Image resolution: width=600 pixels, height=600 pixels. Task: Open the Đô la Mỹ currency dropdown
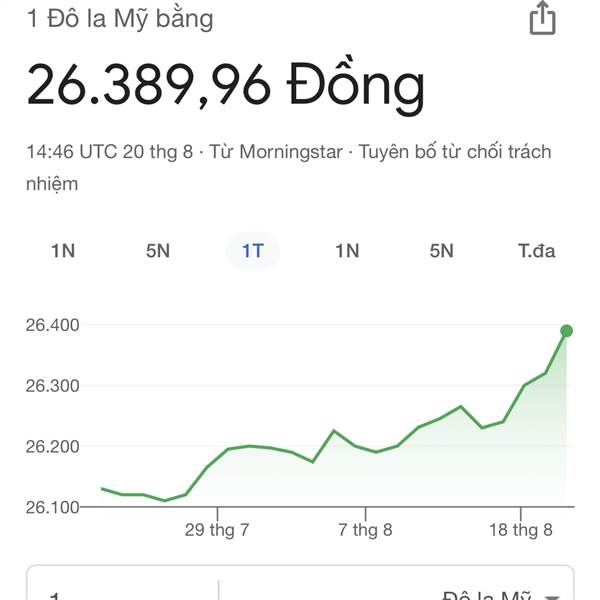point(486,595)
